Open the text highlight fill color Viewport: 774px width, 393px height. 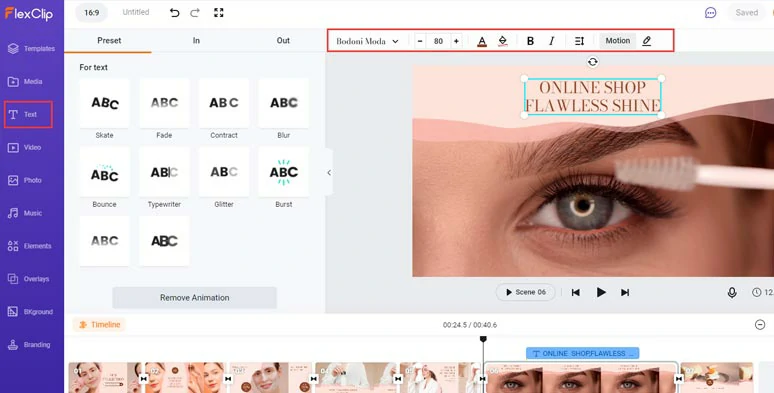503,41
